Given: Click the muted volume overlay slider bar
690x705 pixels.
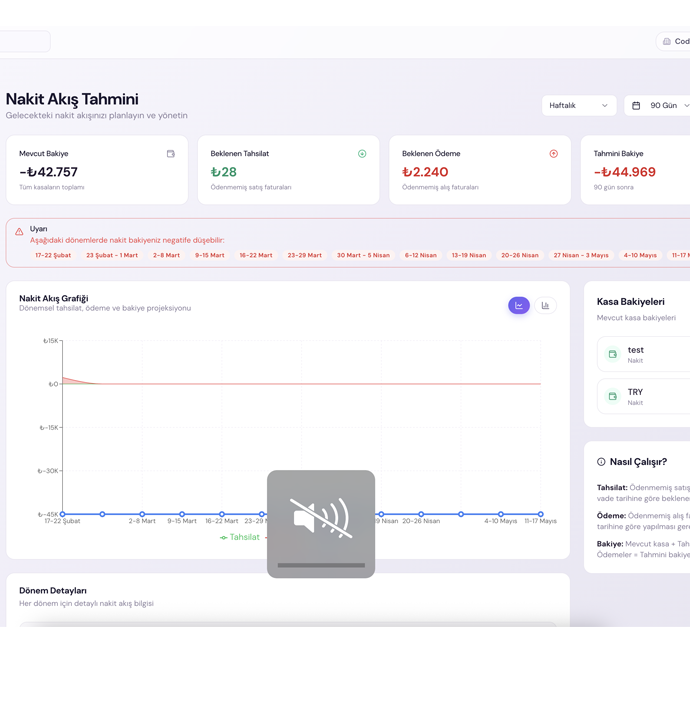Looking at the screenshot, I should point(321,565).
